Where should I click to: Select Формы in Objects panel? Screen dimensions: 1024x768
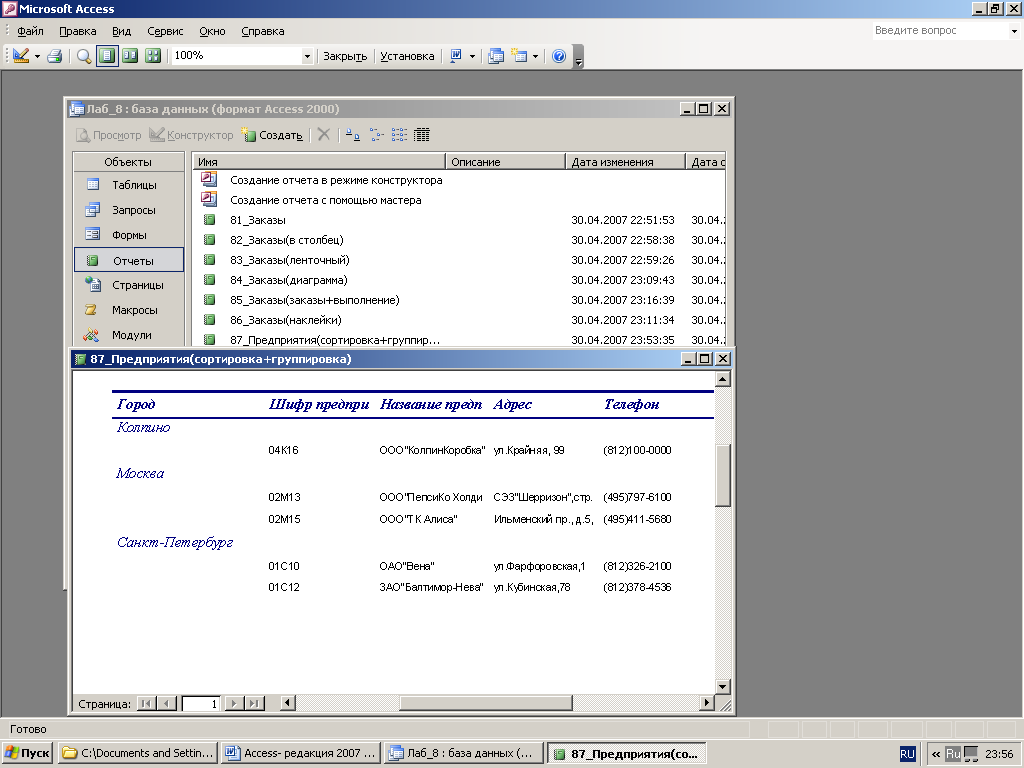coord(128,235)
